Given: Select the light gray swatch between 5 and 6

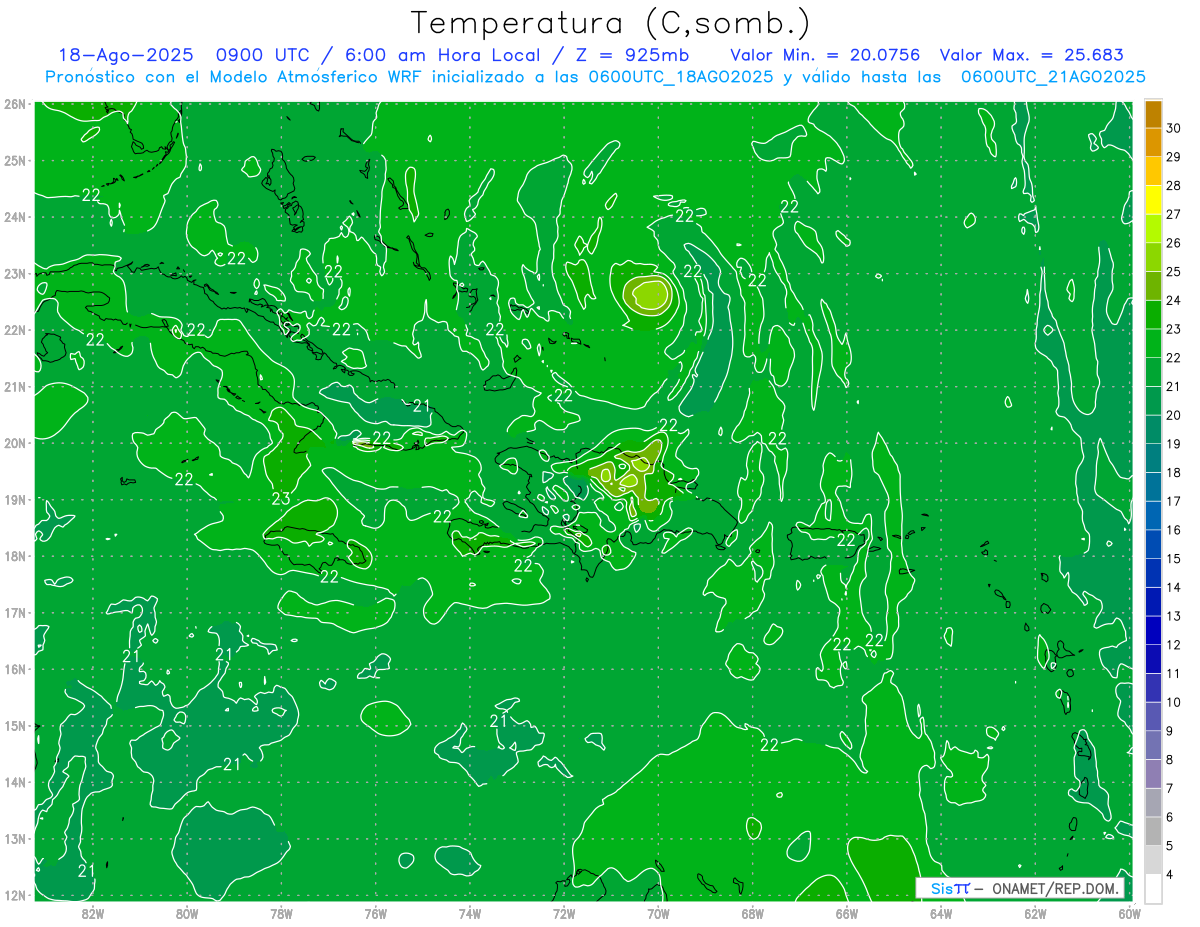Looking at the screenshot, I should click(1153, 830).
